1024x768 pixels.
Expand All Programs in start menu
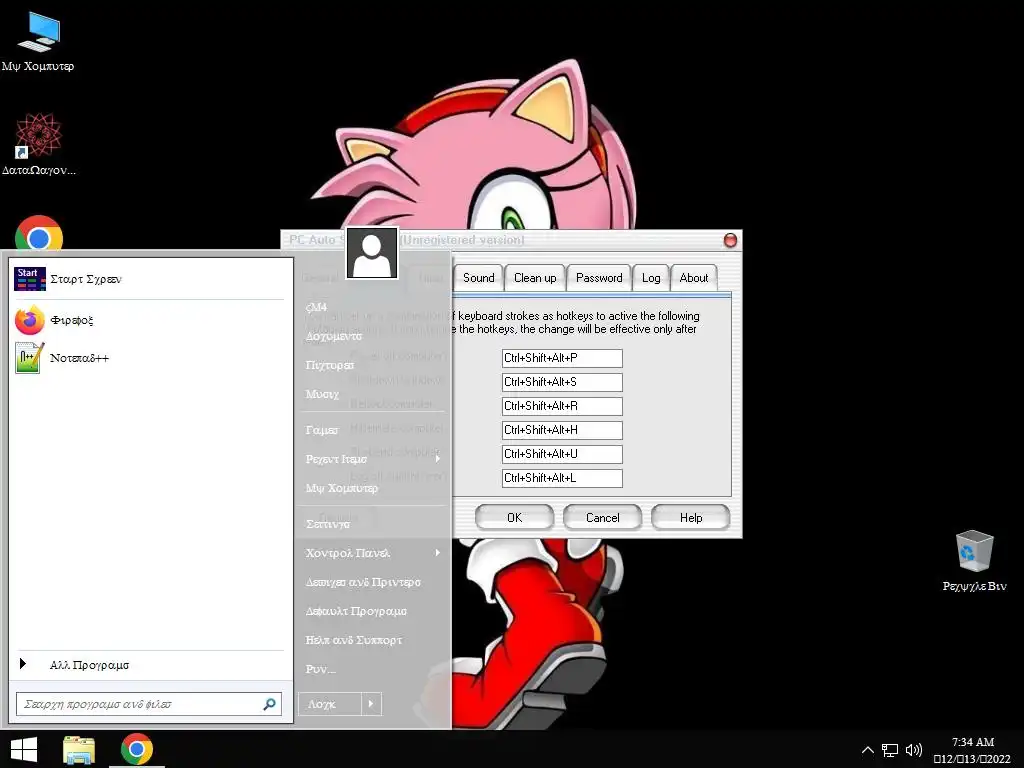tap(149, 665)
